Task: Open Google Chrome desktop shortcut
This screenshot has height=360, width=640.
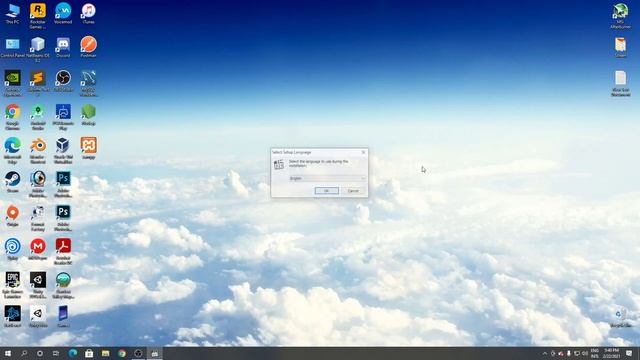Action: point(13,117)
